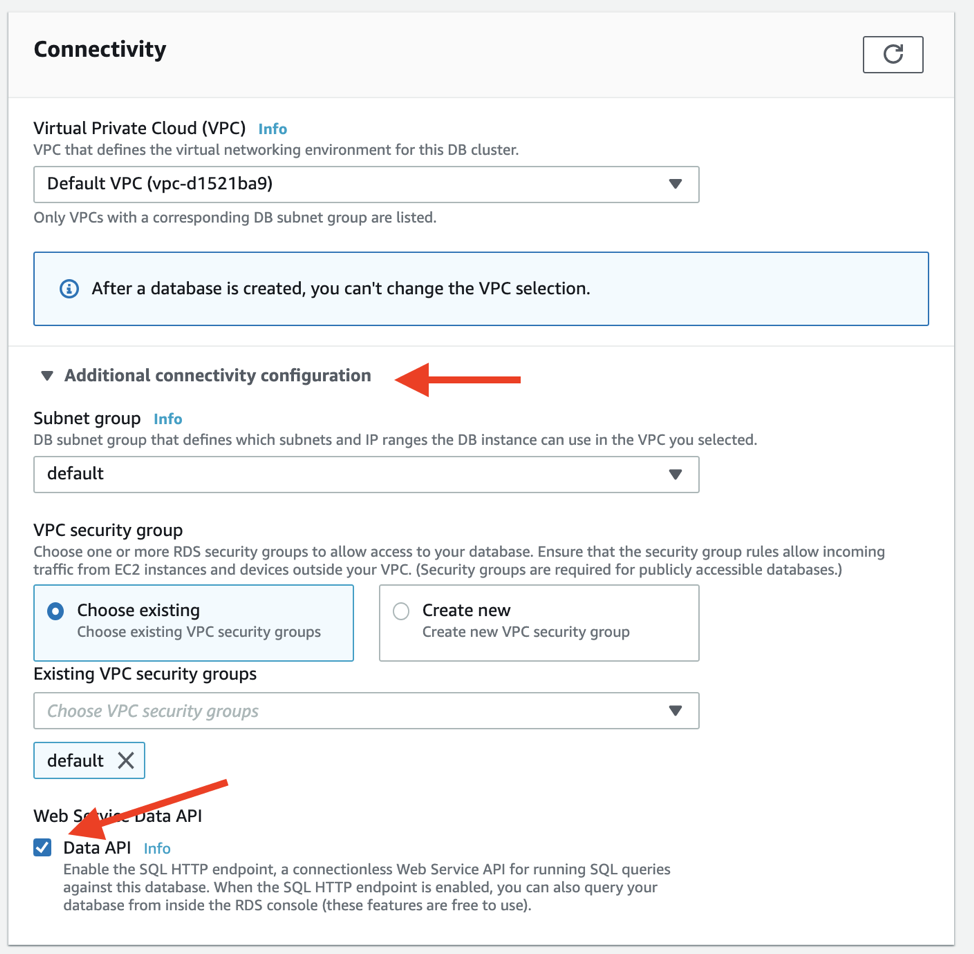
Task: Click the Default VPC selection arrow
Action: click(675, 184)
